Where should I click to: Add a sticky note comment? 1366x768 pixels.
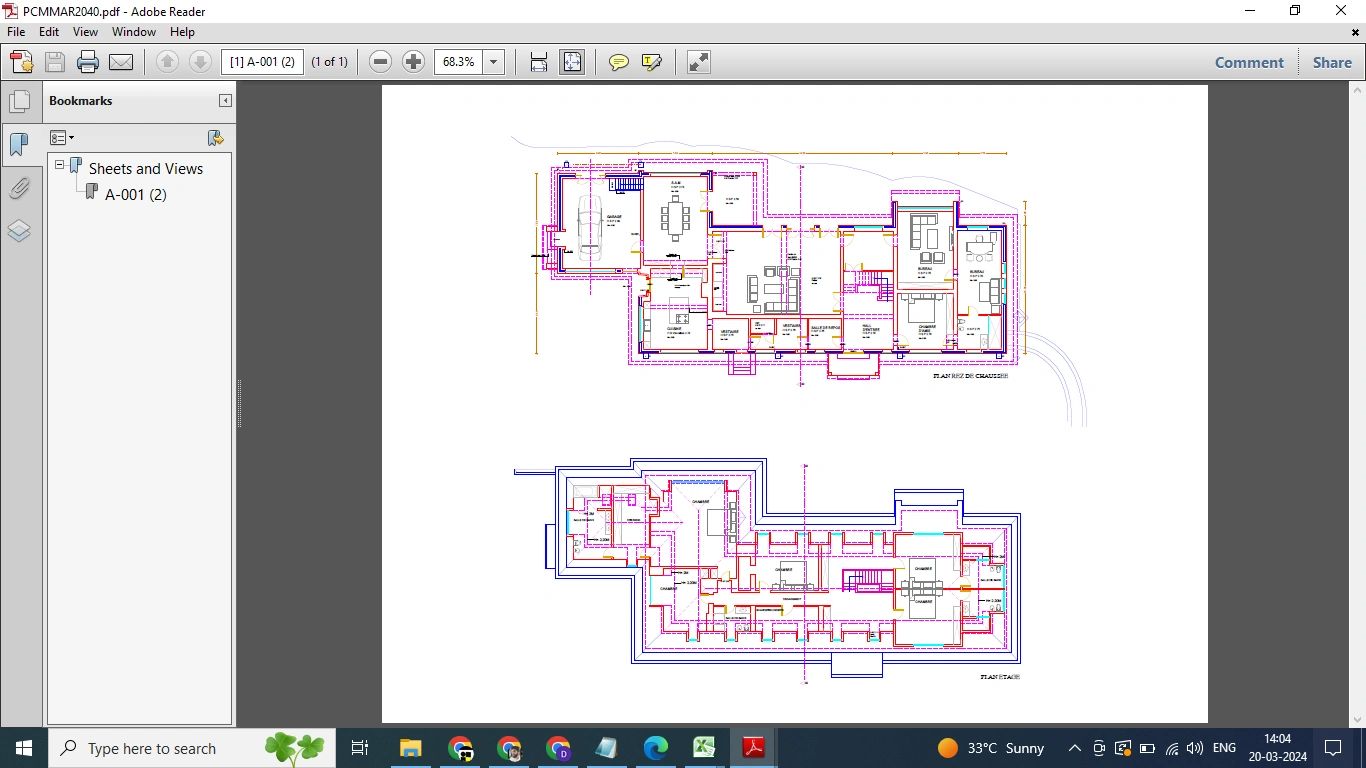point(619,62)
